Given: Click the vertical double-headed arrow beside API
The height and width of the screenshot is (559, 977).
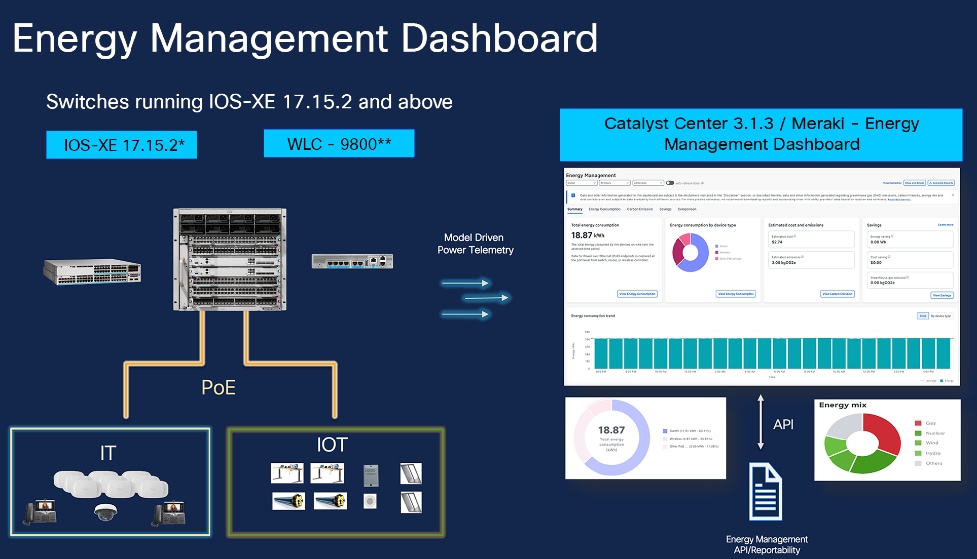Looking at the screenshot, I should pyautogui.click(x=760, y=422).
